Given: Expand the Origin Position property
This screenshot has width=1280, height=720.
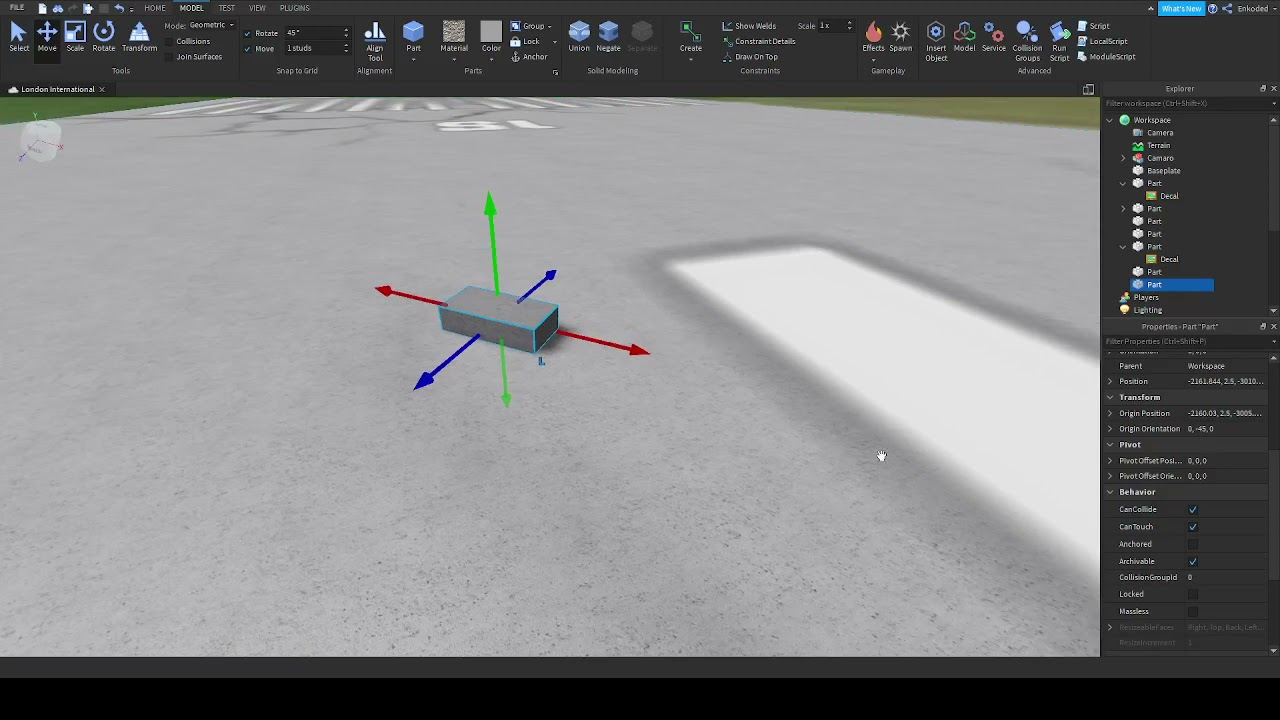Looking at the screenshot, I should pos(1110,413).
